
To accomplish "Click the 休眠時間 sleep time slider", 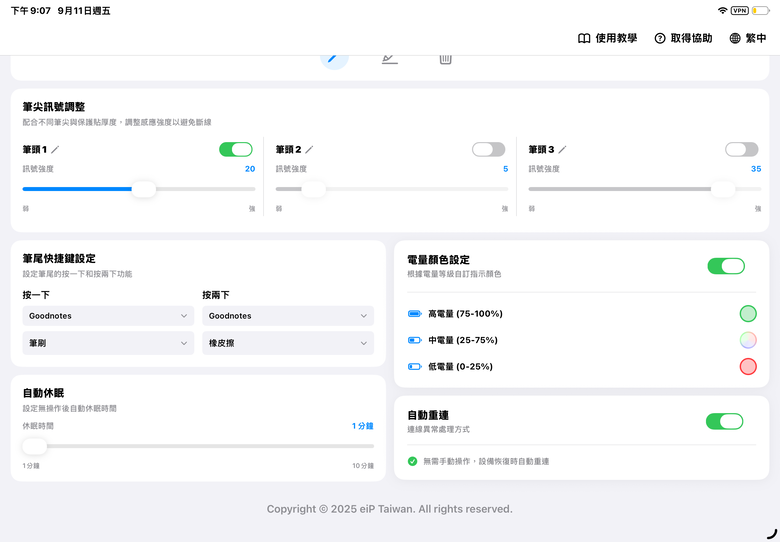I will click(x=198, y=446).
